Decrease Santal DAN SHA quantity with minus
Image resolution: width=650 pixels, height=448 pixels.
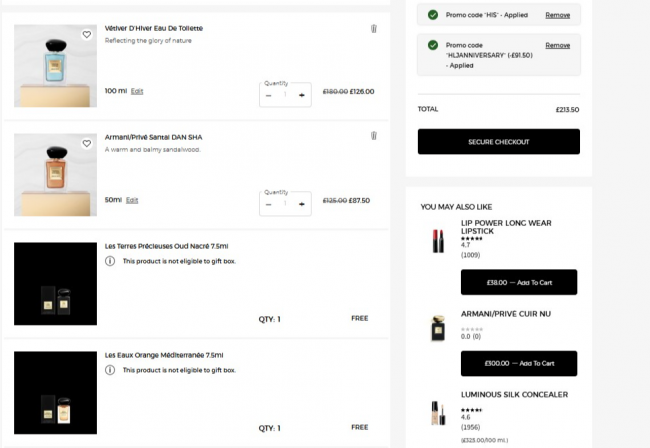pyautogui.click(x=268, y=204)
